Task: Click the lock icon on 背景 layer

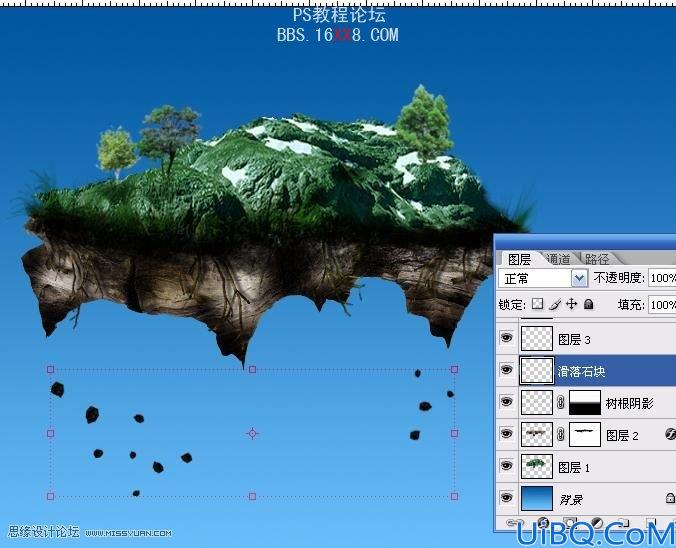Action: 670,498
